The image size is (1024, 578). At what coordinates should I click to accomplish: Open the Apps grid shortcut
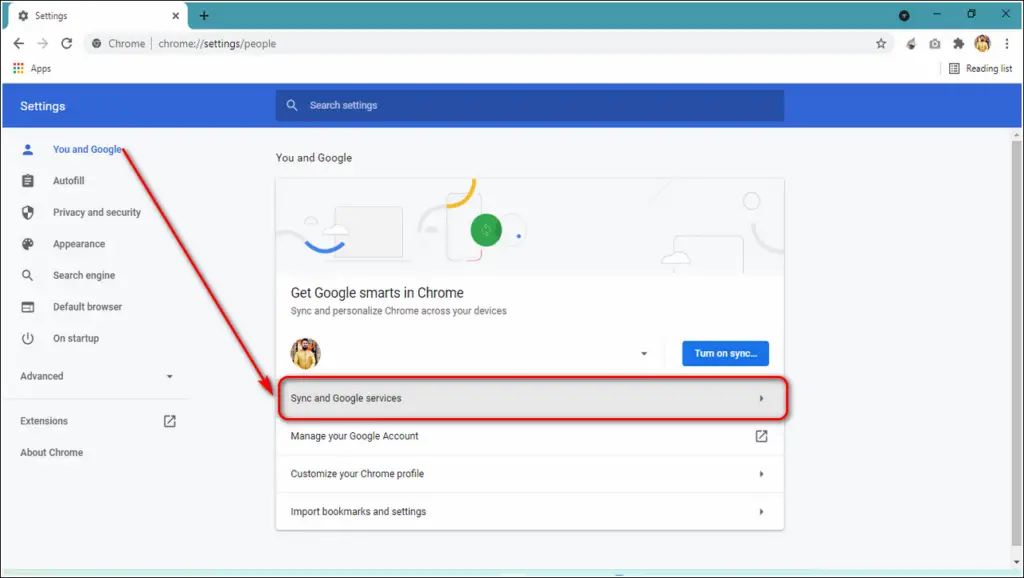31,69
